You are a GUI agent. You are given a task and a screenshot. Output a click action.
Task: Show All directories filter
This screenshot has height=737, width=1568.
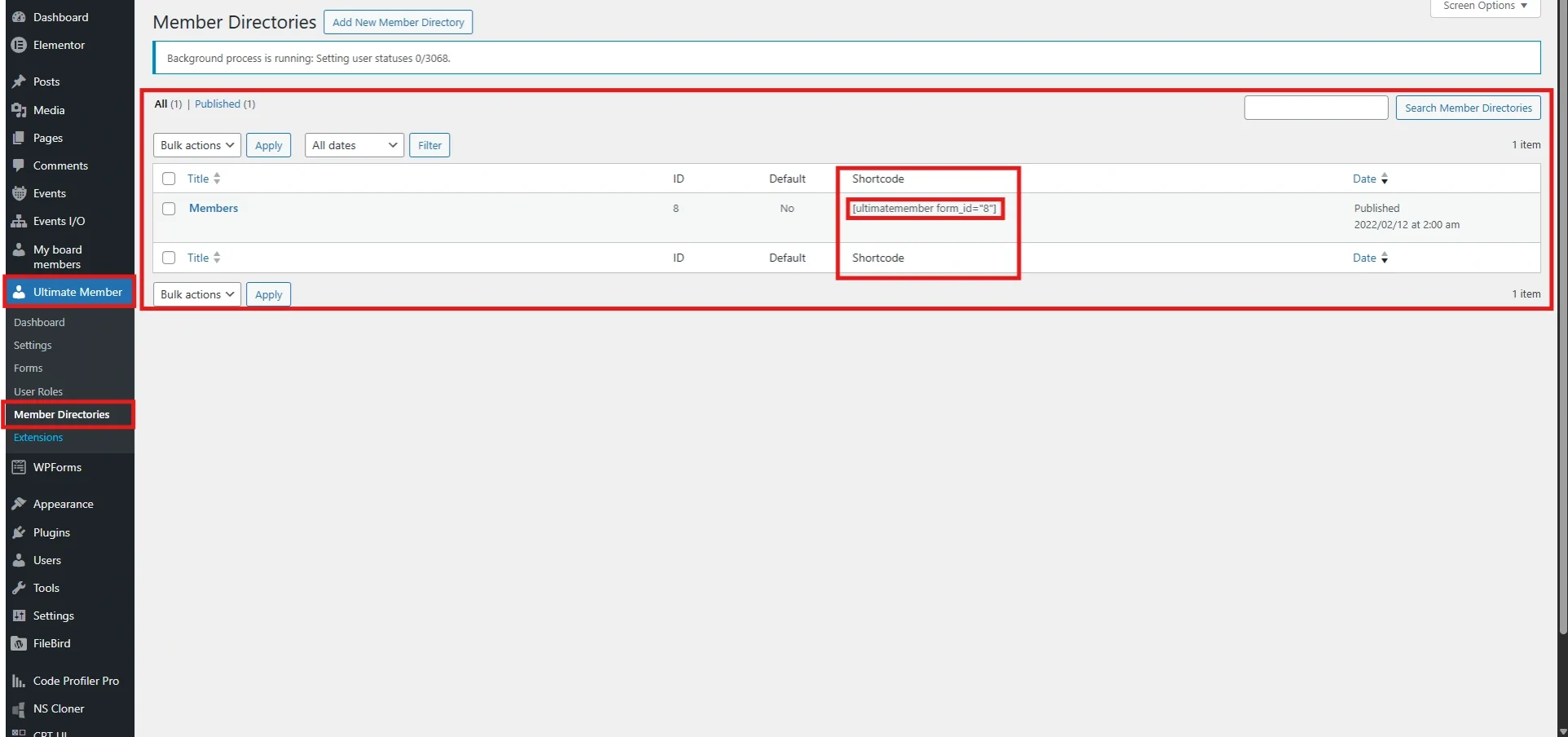click(x=161, y=104)
